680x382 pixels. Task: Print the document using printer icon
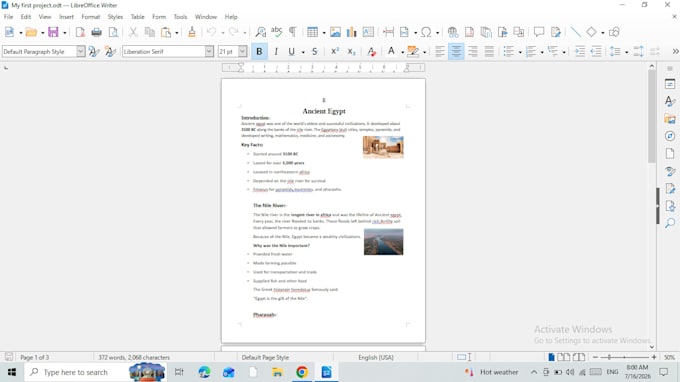[x=96, y=32]
